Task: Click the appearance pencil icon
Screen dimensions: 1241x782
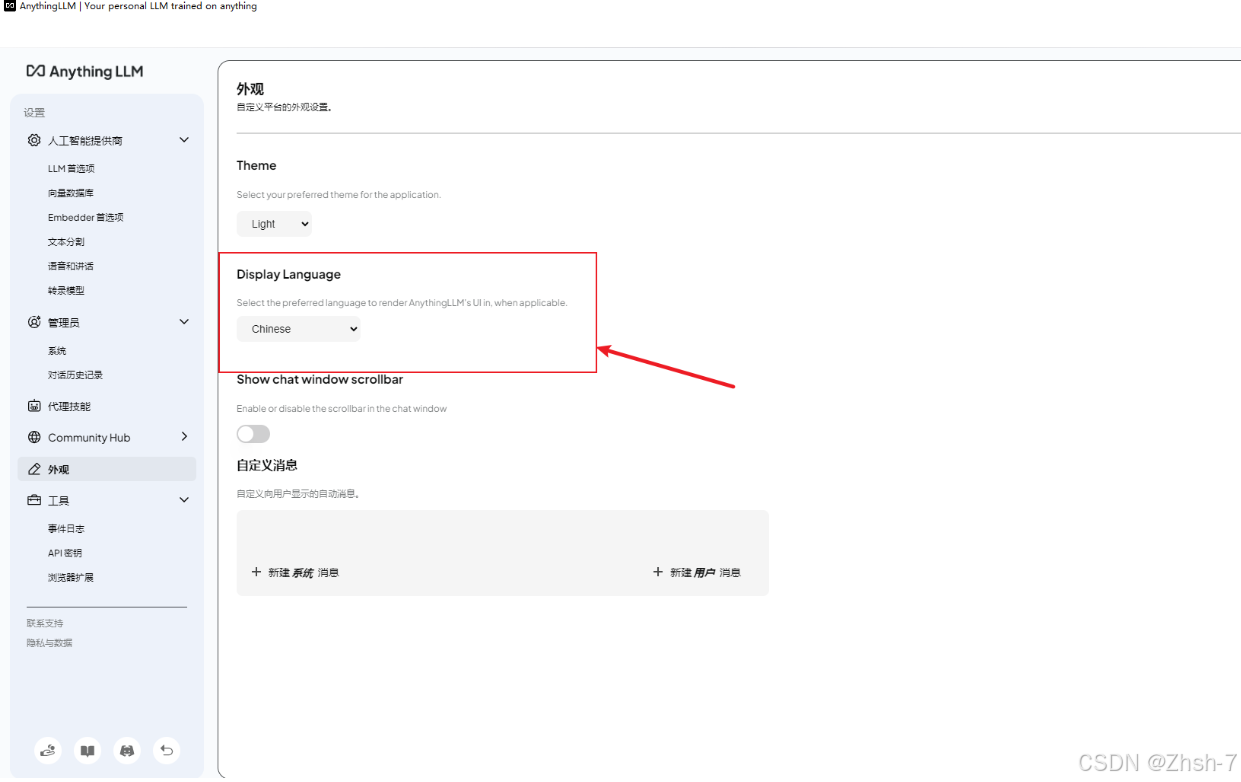Action: pos(35,469)
